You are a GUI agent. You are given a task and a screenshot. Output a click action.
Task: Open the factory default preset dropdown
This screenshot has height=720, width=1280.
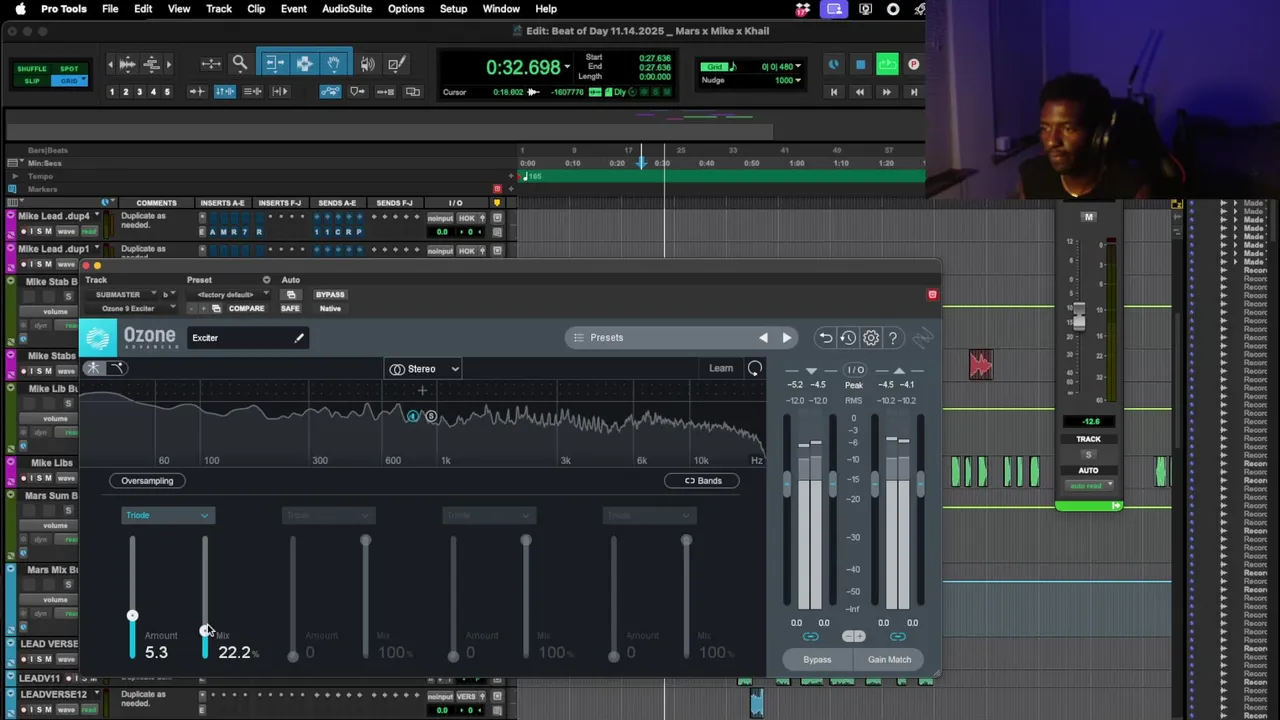click(231, 295)
